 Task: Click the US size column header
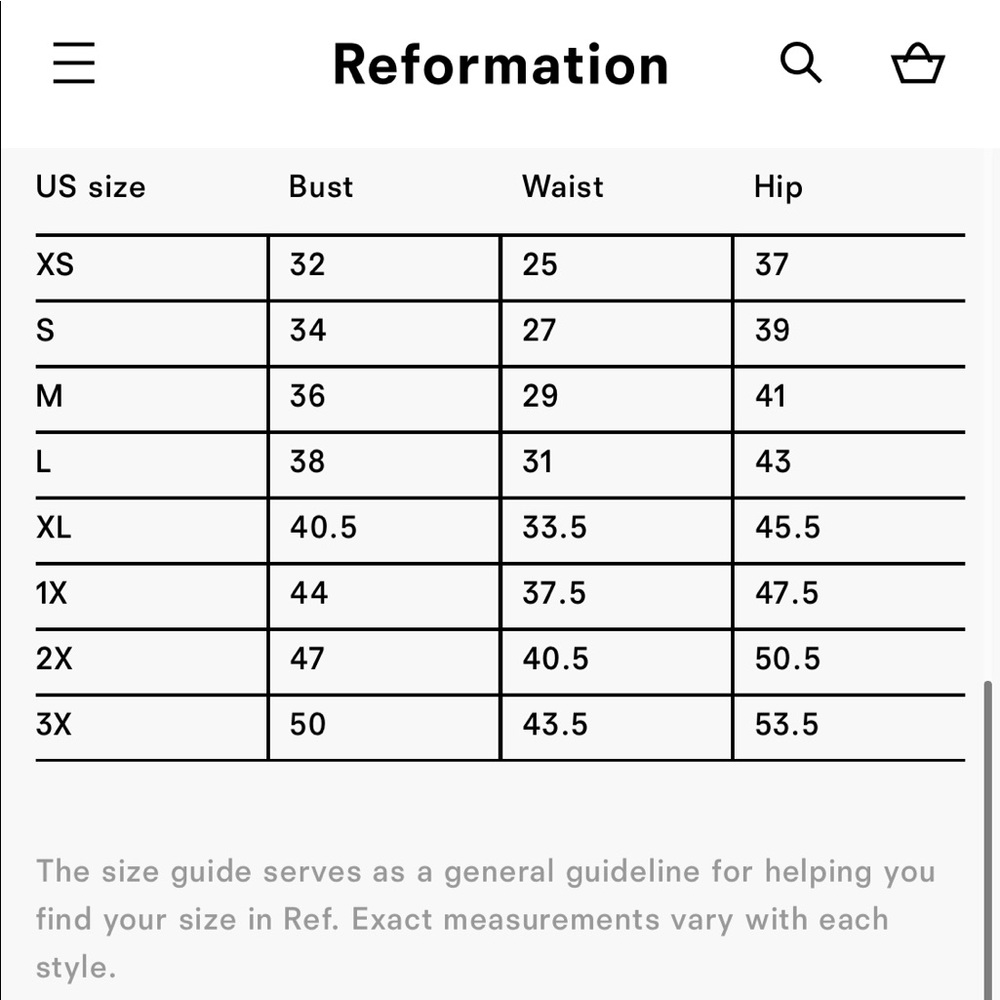pyautogui.click(x=91, y=187)
